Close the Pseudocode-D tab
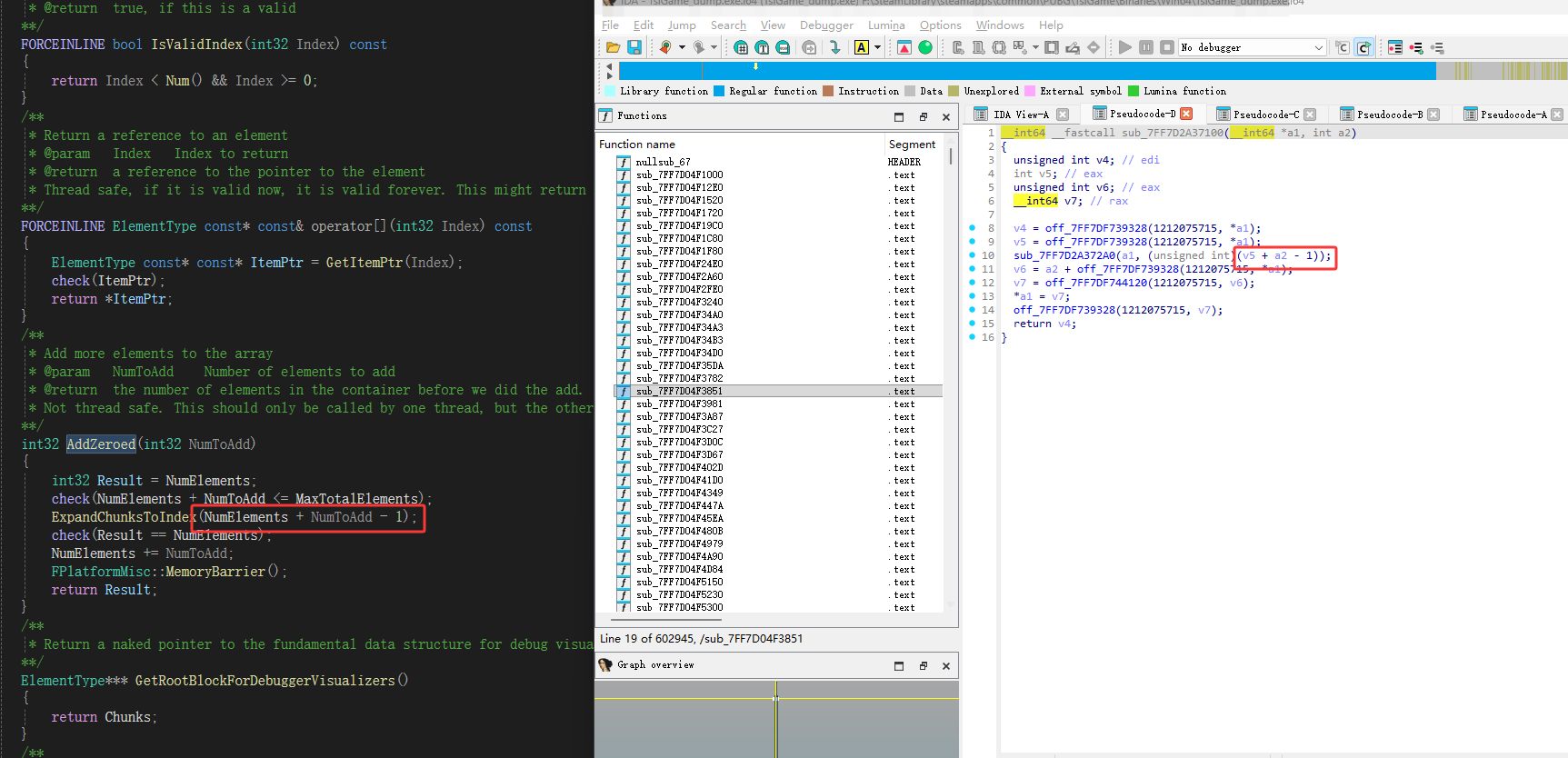Screen dimensions: 1568x758 point(1185,114)
